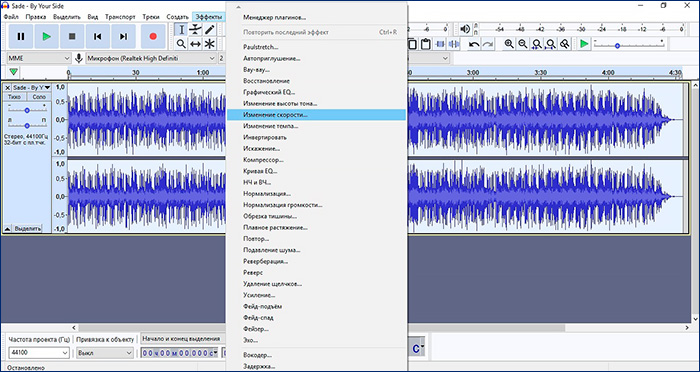Image resolution: width=700 pixels, height=372 pixels.
Task: Start recording with the red Record button
Action: click(x=153, y=37)
